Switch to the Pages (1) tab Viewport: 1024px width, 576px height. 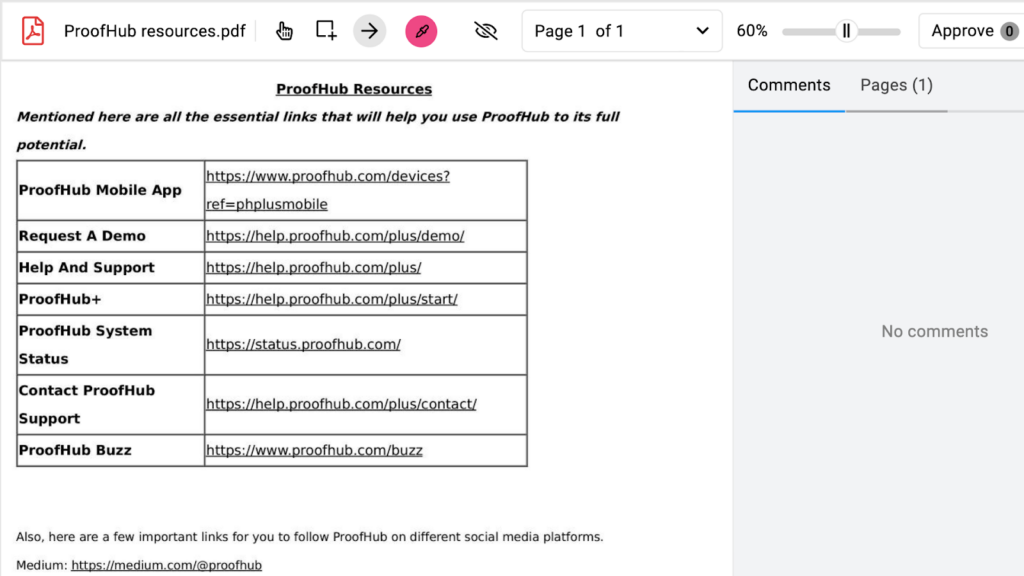tap(896, 85)
